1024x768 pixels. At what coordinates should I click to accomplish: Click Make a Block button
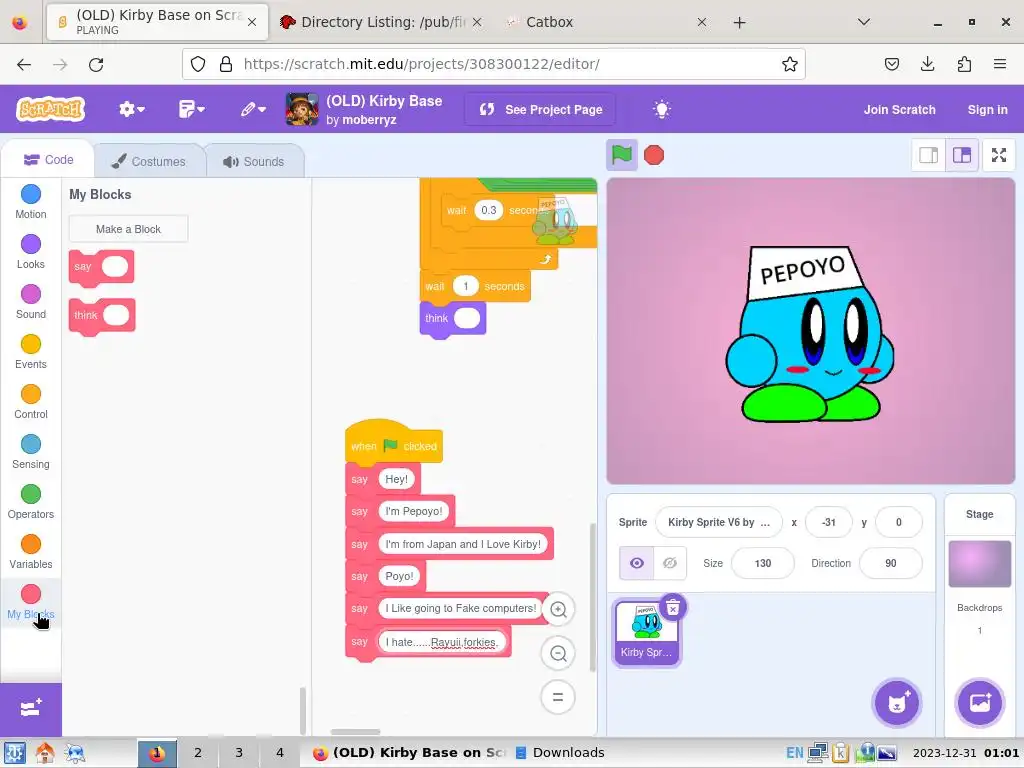pyautogui.click(x=129, y=229)
